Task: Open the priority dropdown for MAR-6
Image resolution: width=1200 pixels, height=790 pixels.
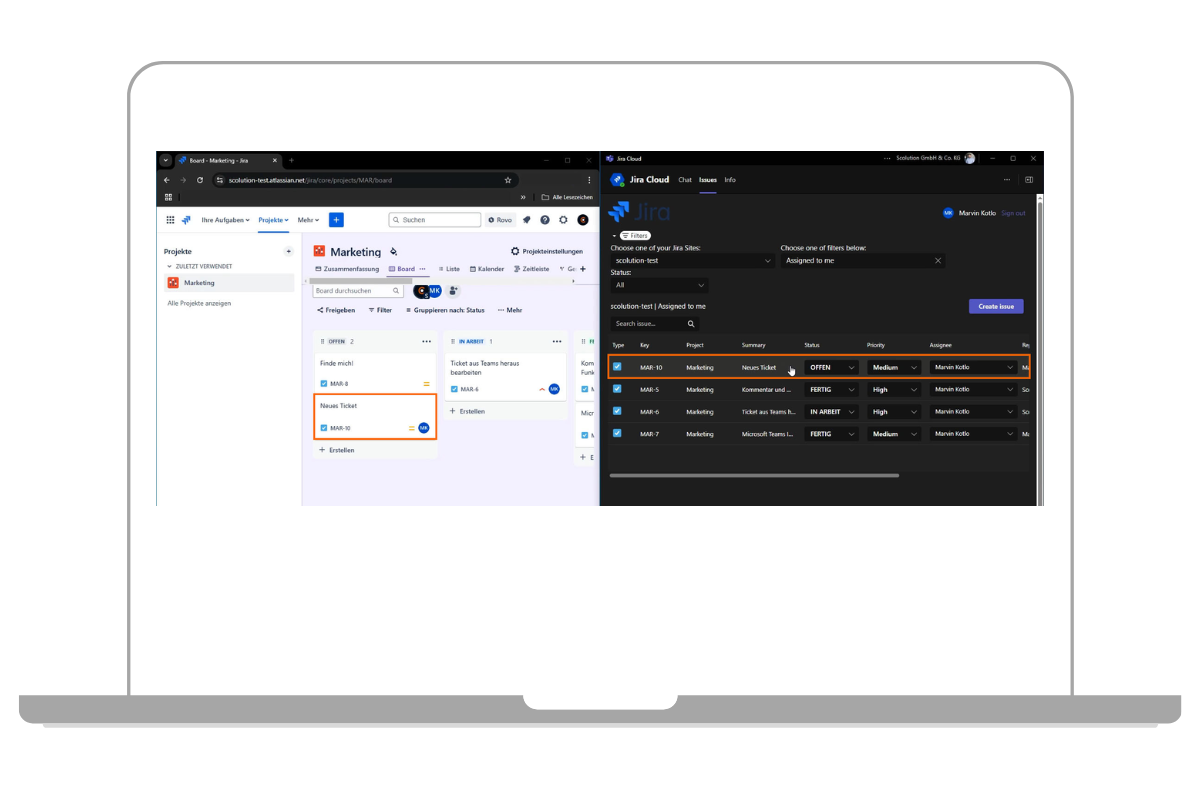Action: (893, 412)
